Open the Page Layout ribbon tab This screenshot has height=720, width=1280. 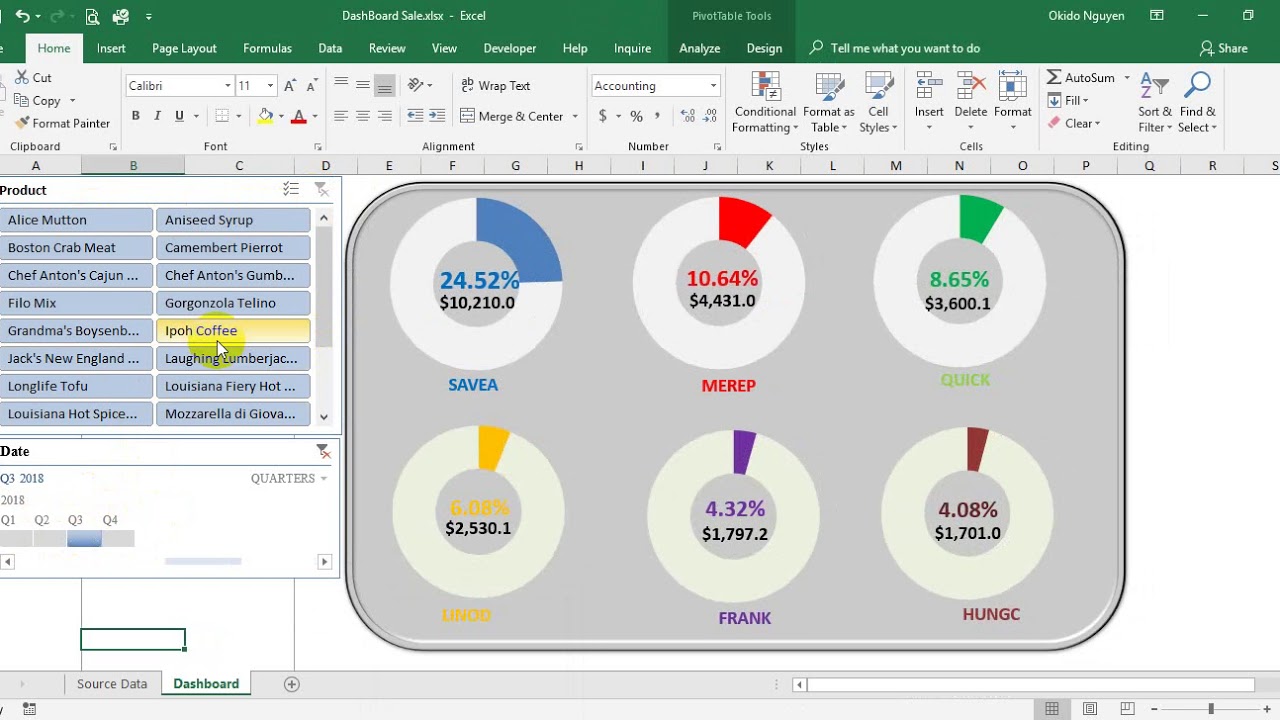[184, 48]
